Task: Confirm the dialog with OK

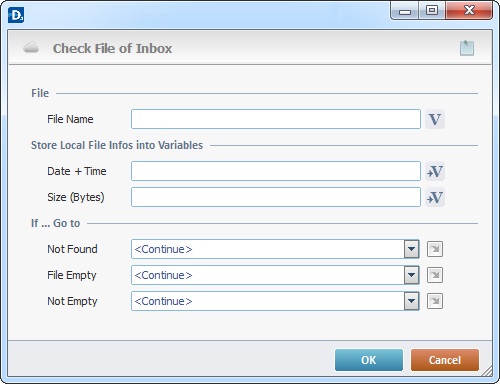Action: click(x=369, y=360)
